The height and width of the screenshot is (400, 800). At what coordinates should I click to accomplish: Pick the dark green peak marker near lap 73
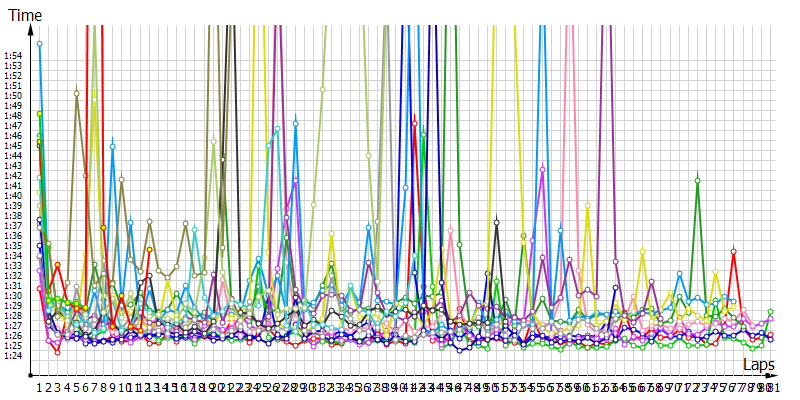pos(697,180)
